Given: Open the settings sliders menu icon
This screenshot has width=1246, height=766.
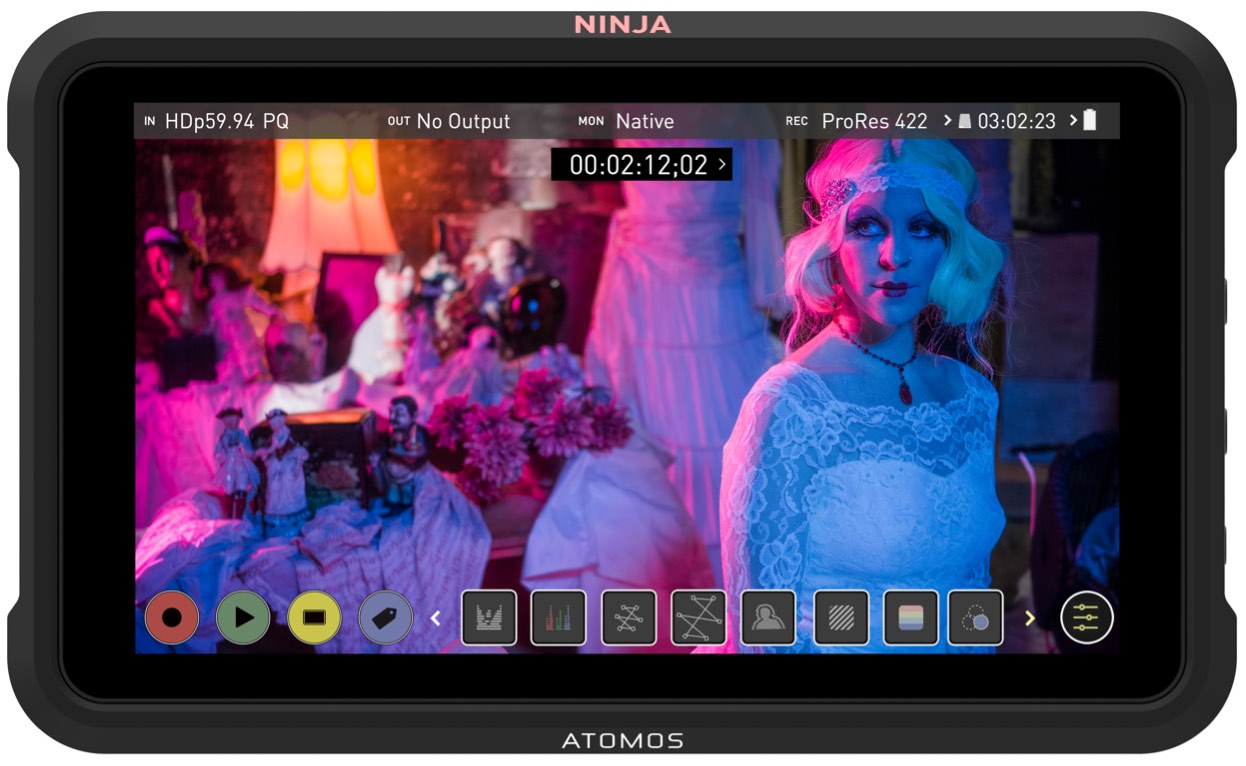Looking at the screenshot, I should point(1087,618).
